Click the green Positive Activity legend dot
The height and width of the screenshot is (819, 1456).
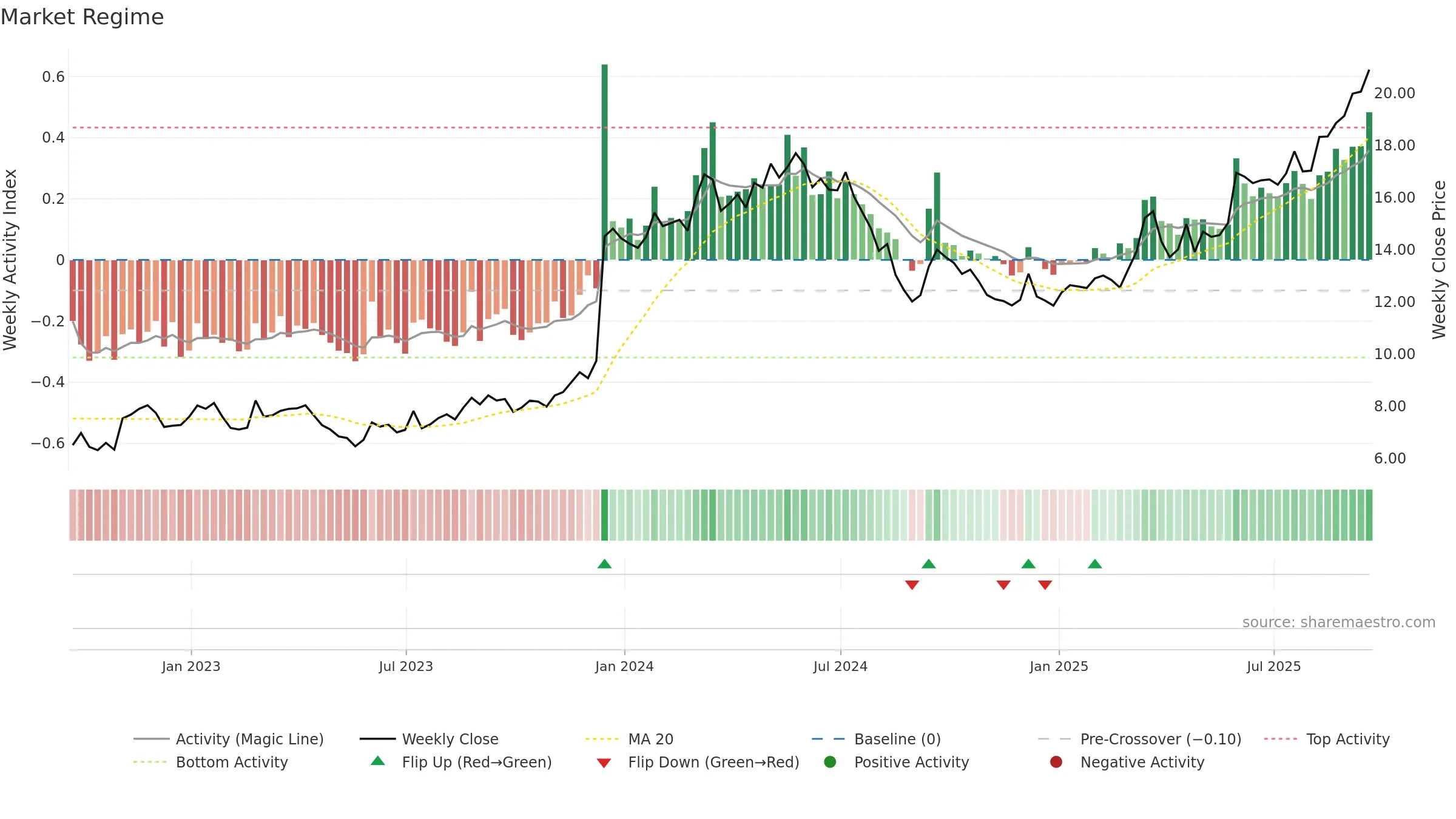831,762
